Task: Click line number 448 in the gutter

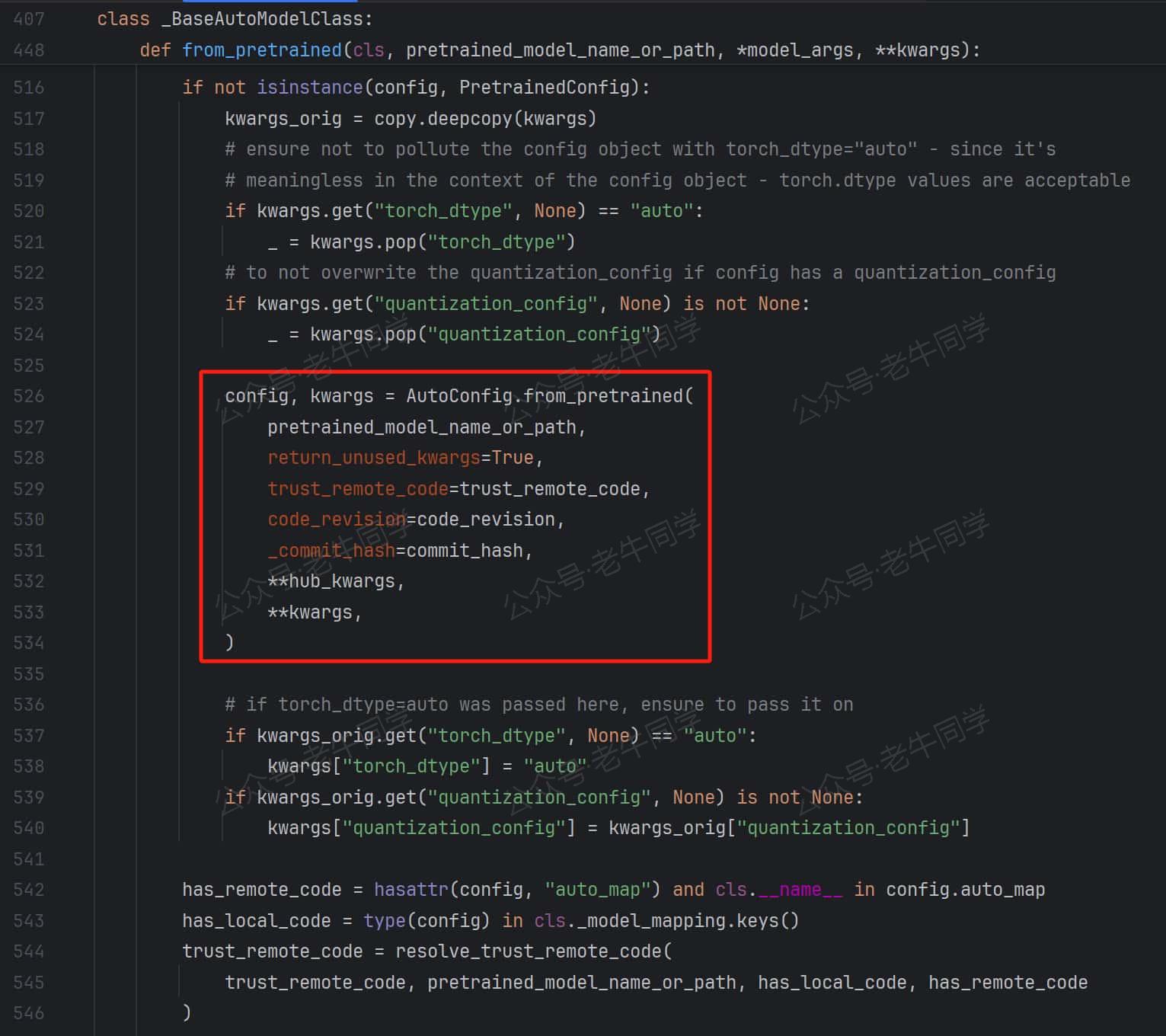Action: point(29,50)
